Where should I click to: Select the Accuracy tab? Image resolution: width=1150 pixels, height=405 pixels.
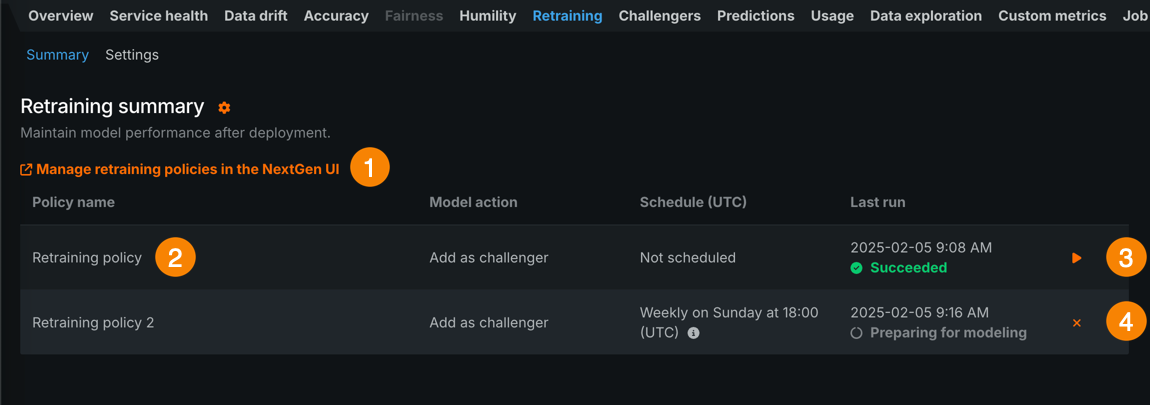click(x=336, y=16)
